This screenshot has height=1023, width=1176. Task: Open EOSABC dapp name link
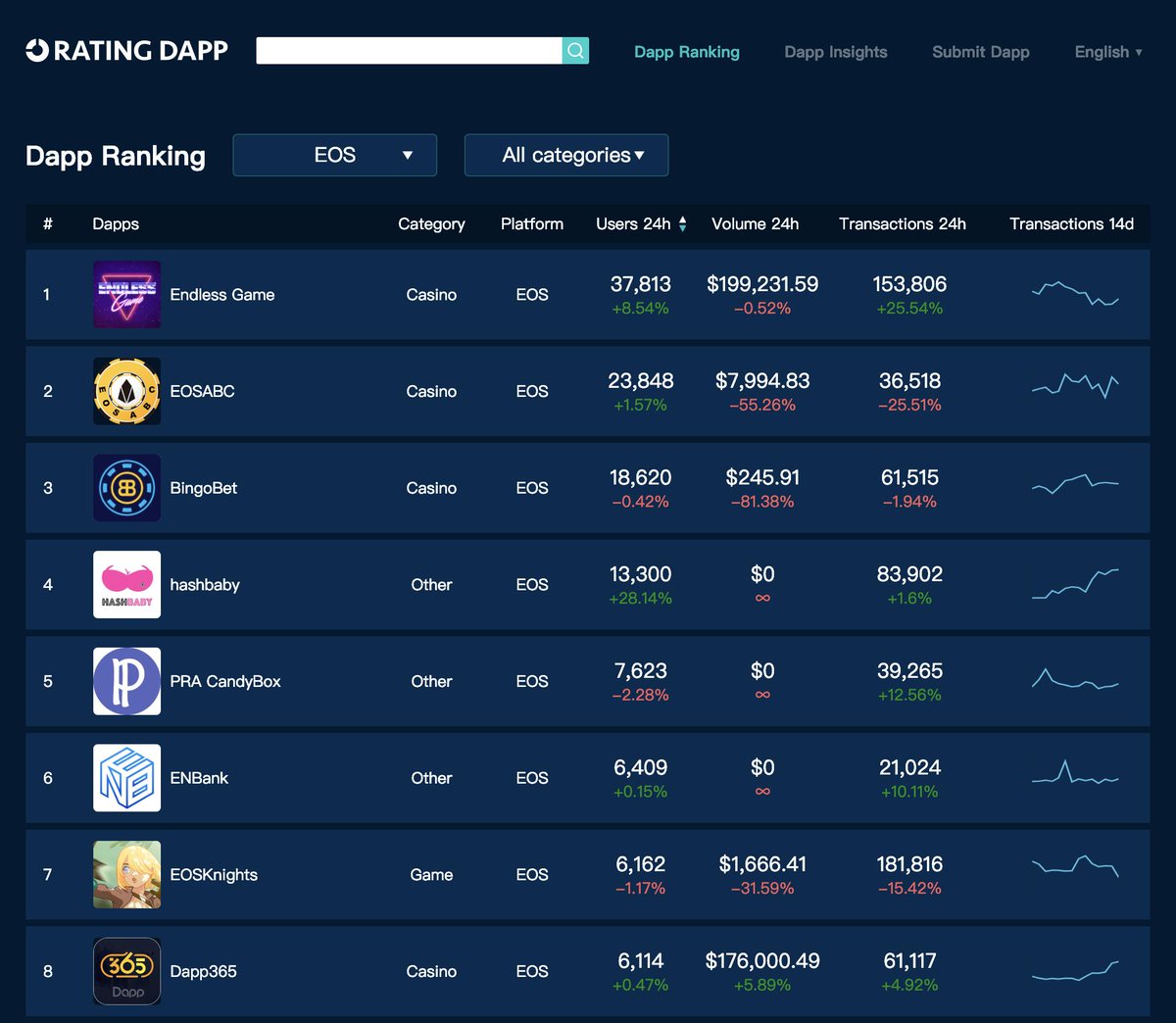click(202, 391)
